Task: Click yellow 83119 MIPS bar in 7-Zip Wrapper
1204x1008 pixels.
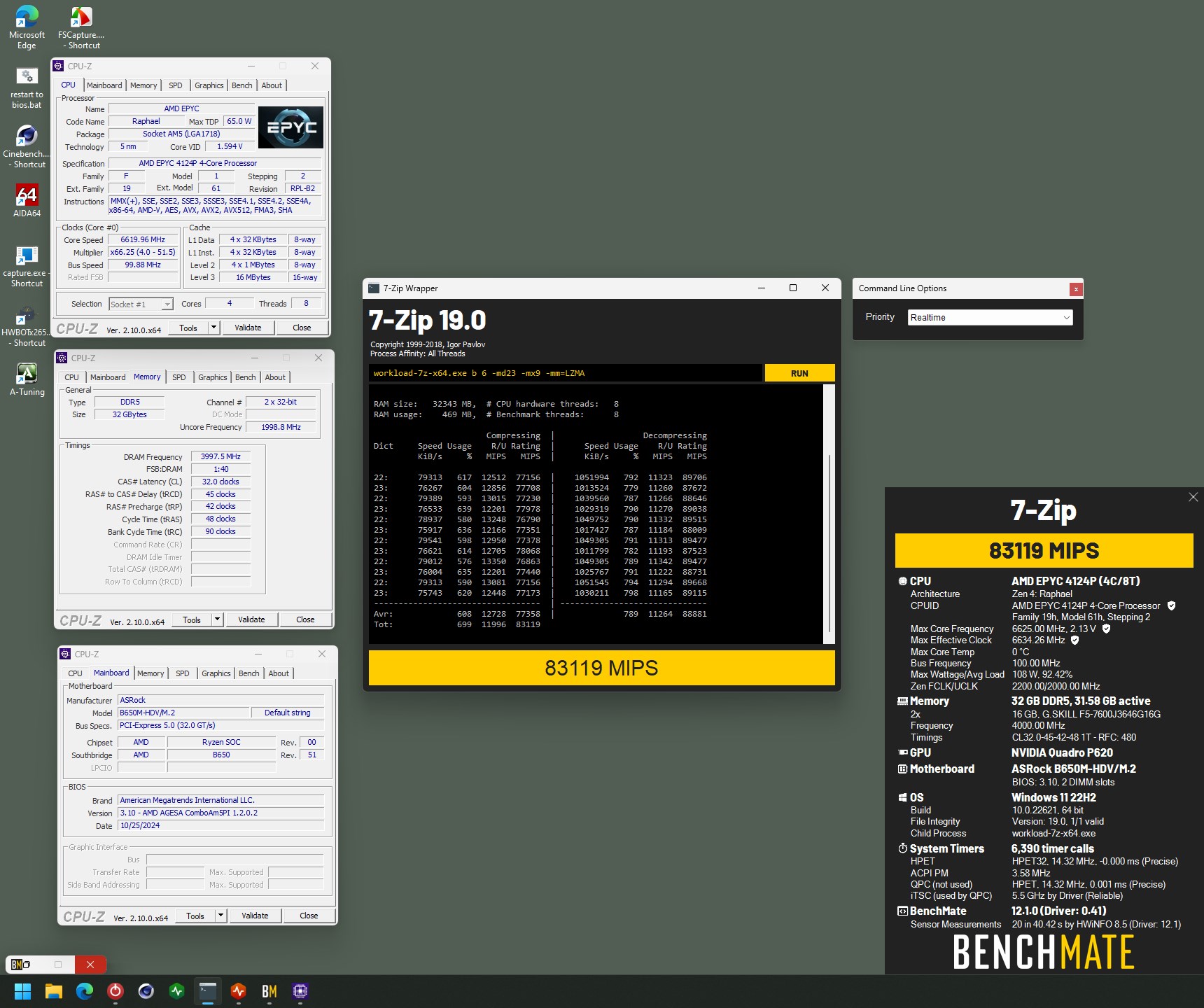Action: (x=601, y=668)
